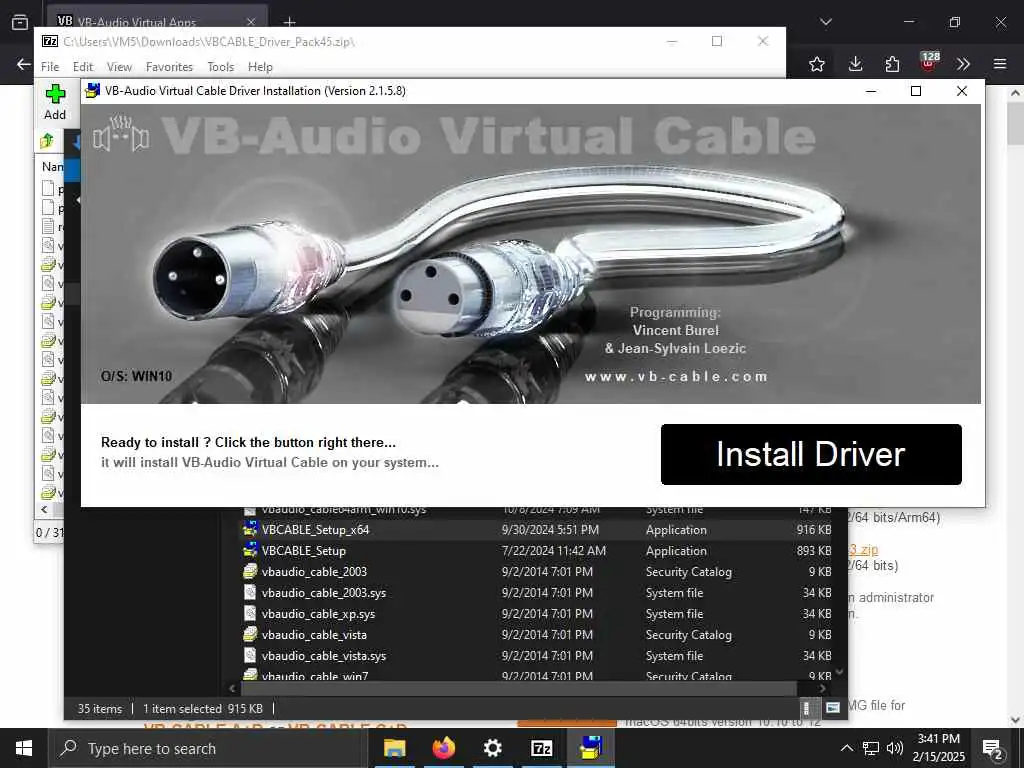Switch to Firefox from the taskbar
The width and height of the screenshot is (1024, 768).
point(443,748)
